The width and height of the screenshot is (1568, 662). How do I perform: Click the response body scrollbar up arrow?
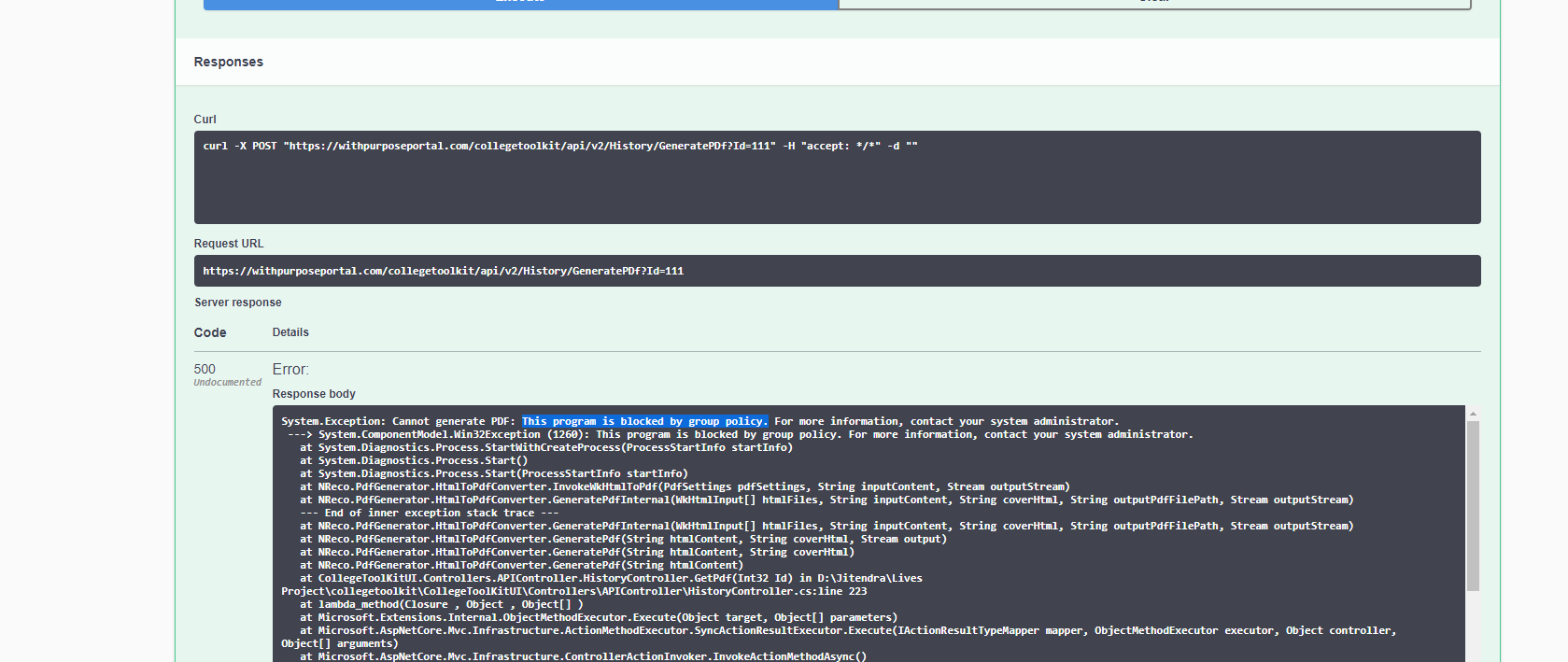tap(1473, 413)
